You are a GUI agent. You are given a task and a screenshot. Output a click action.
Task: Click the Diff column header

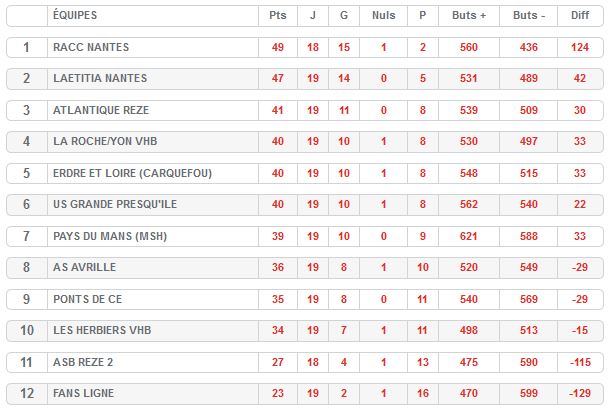580,16
